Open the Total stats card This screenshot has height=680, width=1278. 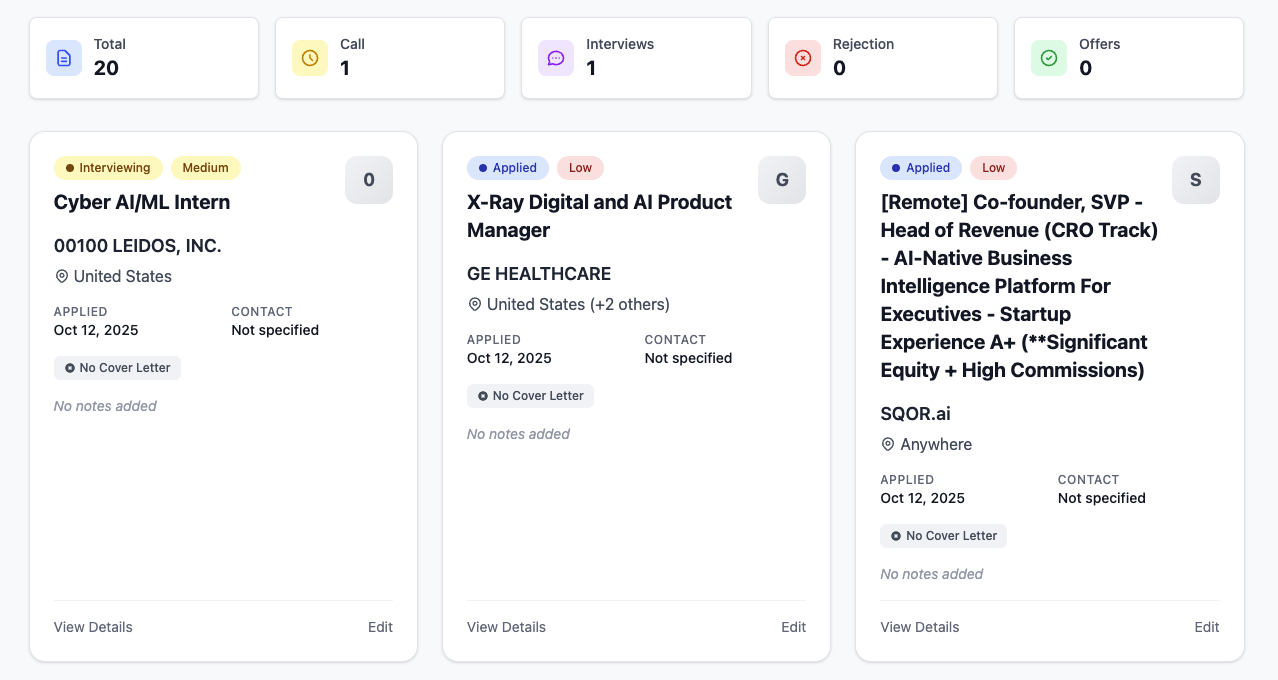(x=144, y=58)
